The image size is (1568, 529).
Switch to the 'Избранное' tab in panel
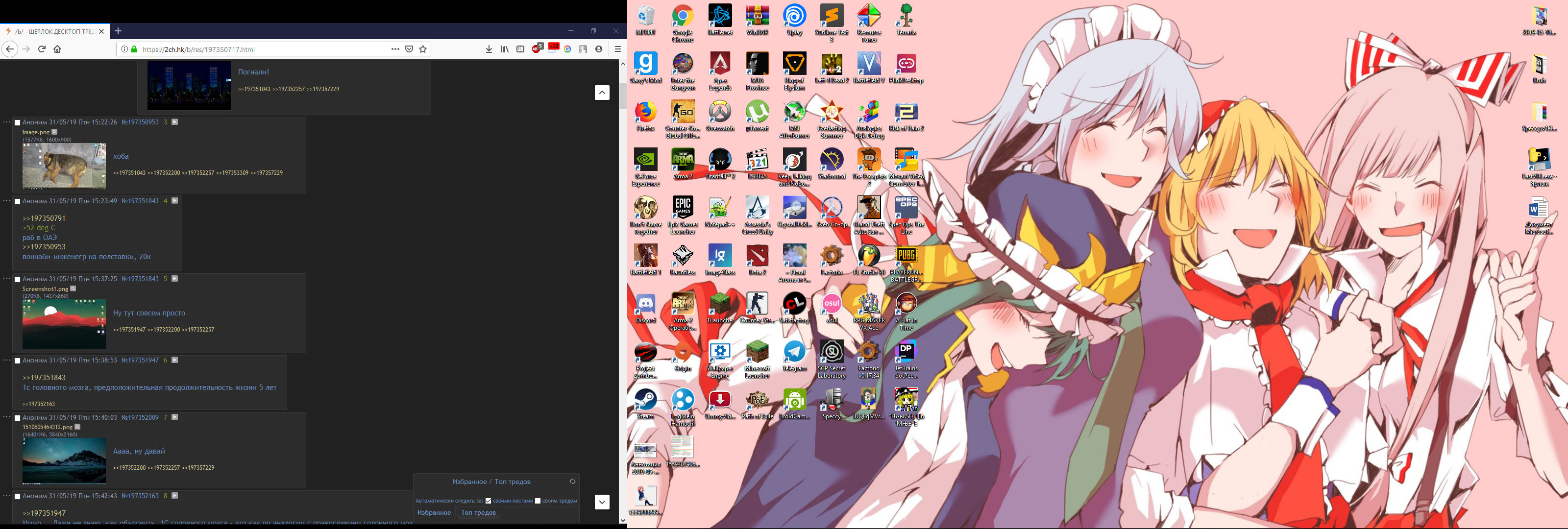pos(434,512)
